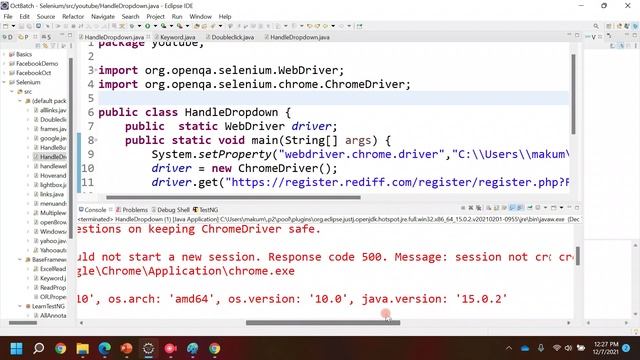The image size is (640, 360).
Task: Click the Display Selected Console icon
Action: [538, 208]
